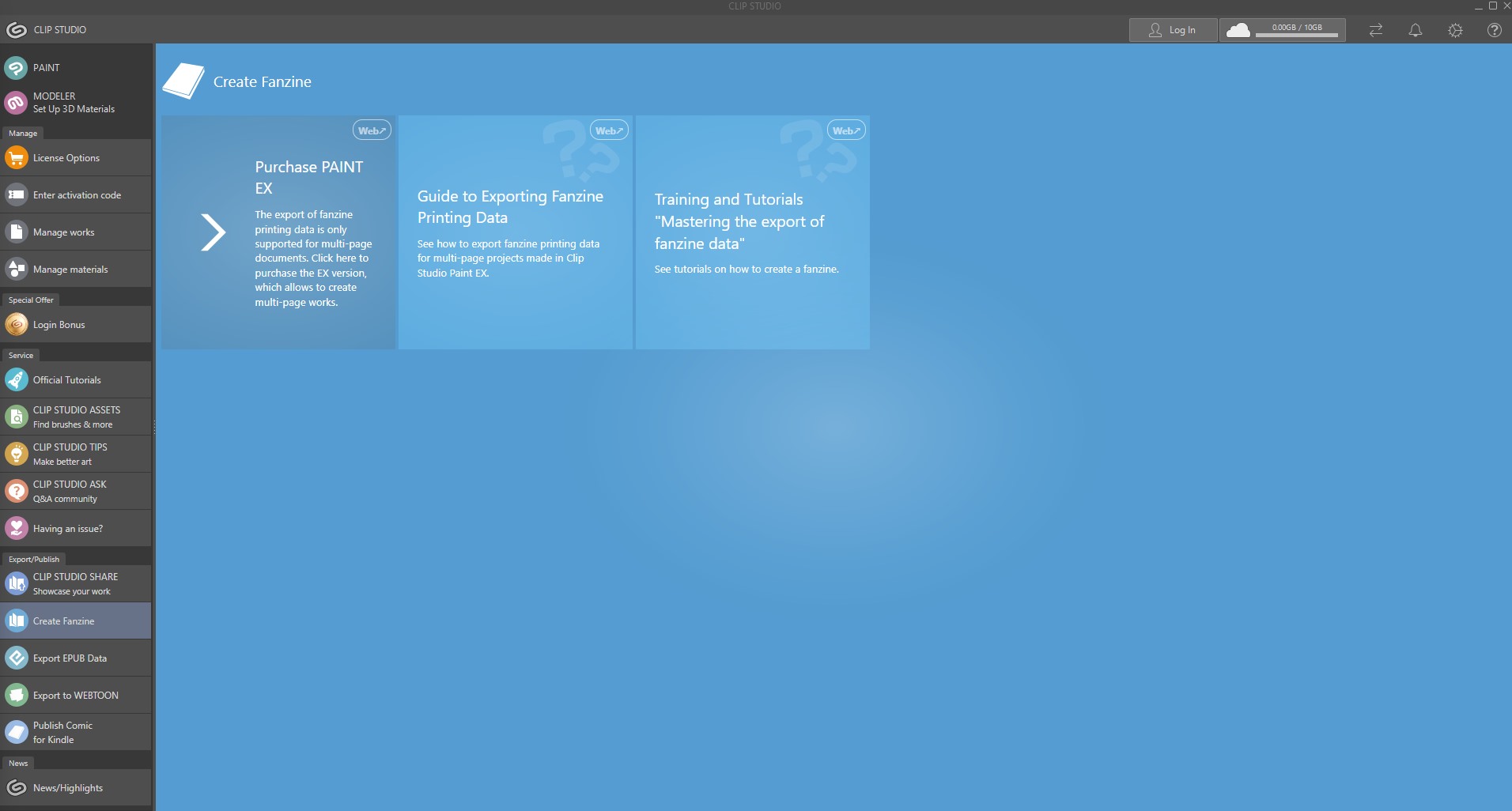Viewport: 1512px width, 811px height.
Task: Open the Web badge on Guide to Exporting card
Action: [609, 130]
